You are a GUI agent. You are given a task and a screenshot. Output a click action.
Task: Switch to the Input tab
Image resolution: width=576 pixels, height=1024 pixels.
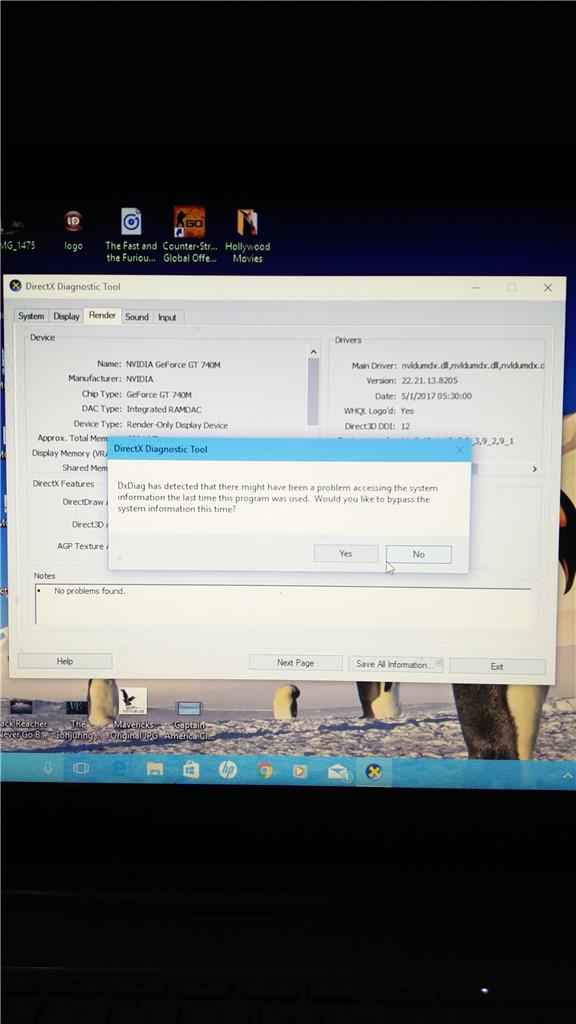(167, 317)
